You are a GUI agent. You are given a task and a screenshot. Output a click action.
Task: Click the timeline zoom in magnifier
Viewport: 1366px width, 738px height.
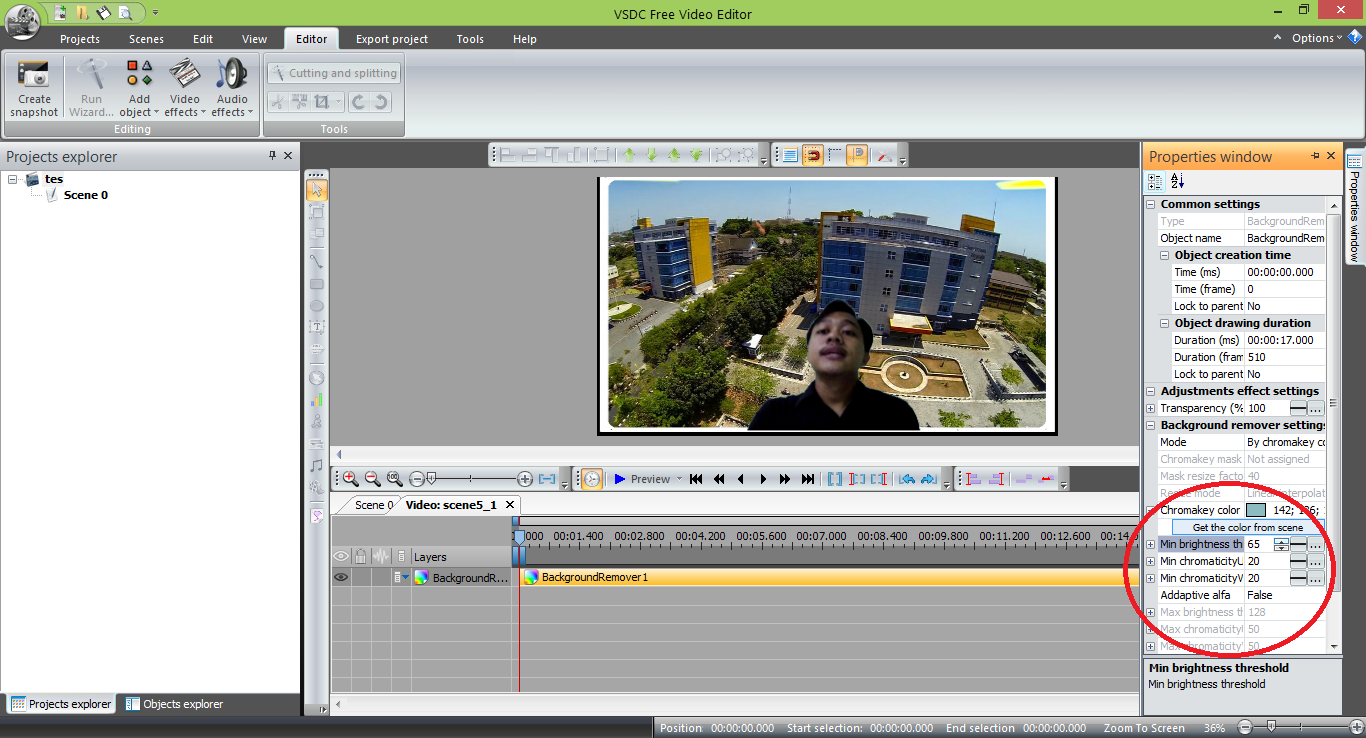[x=350, y=479]
